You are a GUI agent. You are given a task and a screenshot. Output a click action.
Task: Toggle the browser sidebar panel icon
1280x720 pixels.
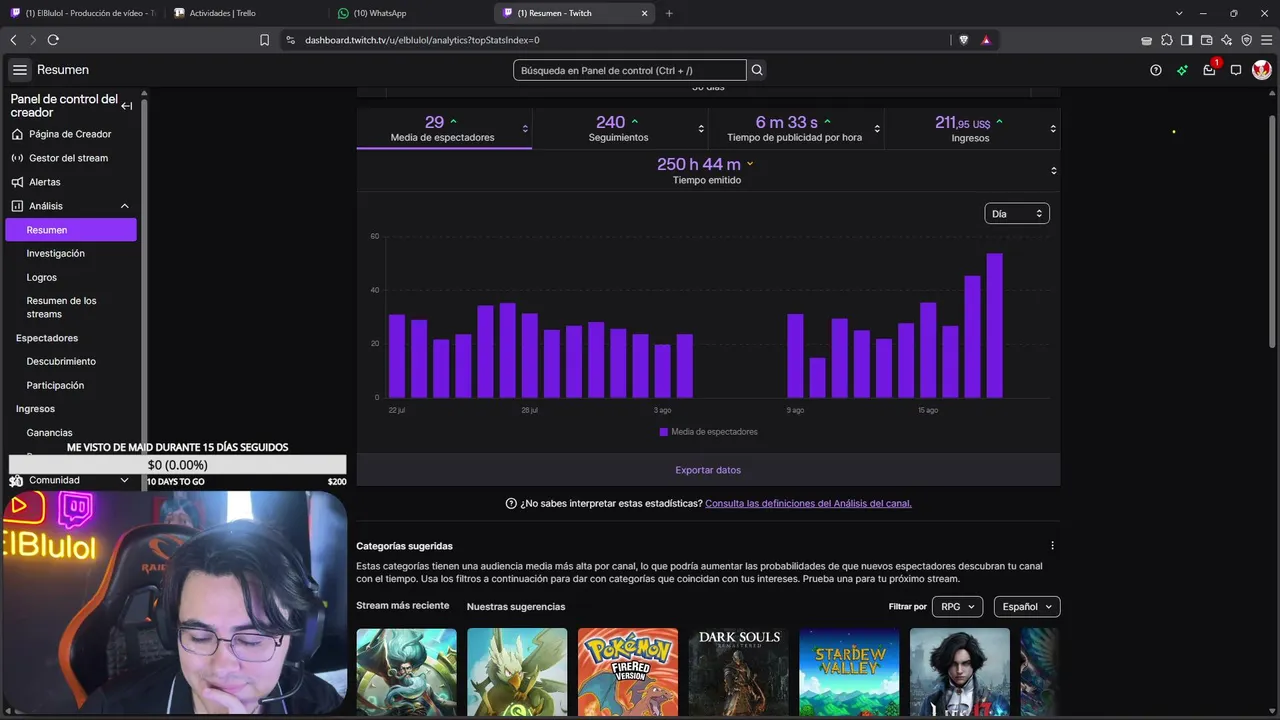pos(1186,40)
